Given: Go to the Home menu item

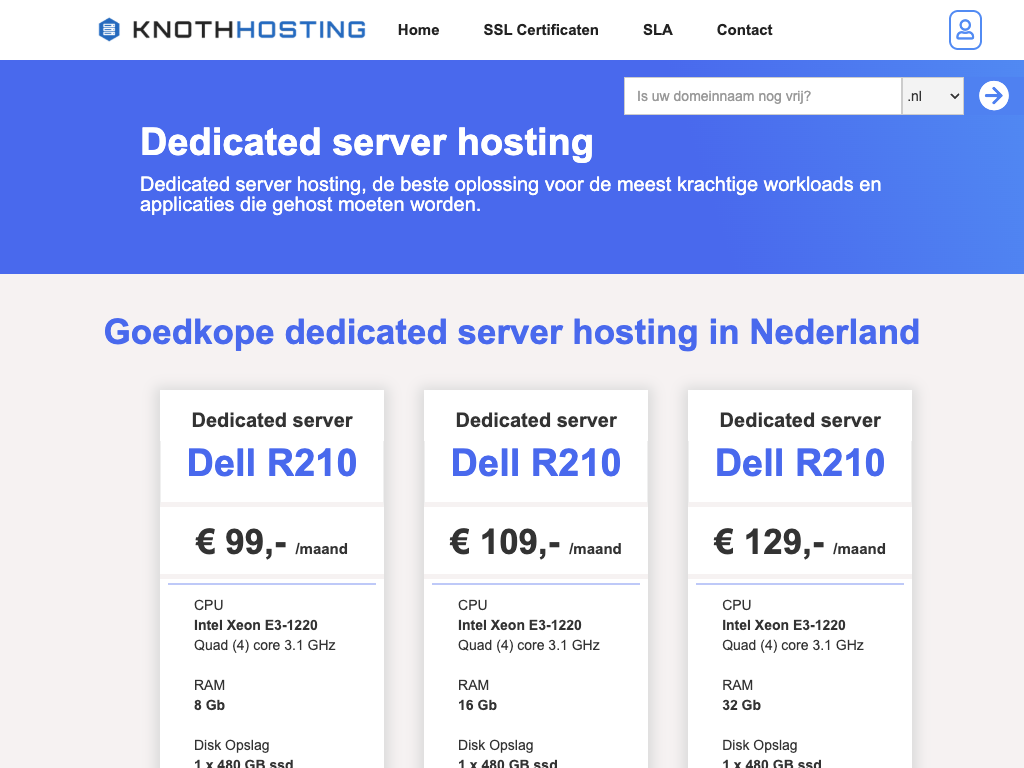Looking at the screenshot, I should (418, 30).
